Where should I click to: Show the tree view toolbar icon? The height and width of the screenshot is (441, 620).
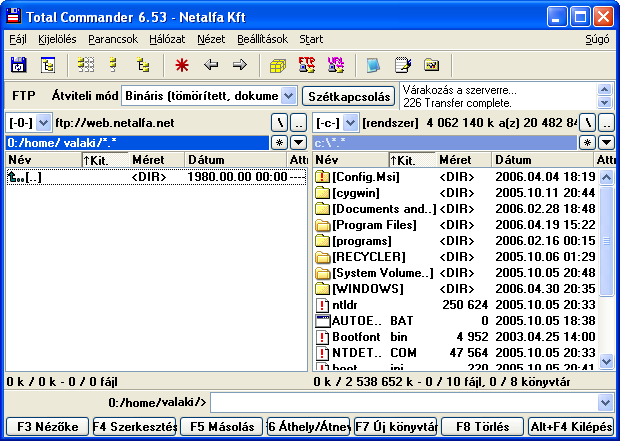point(143,65)
